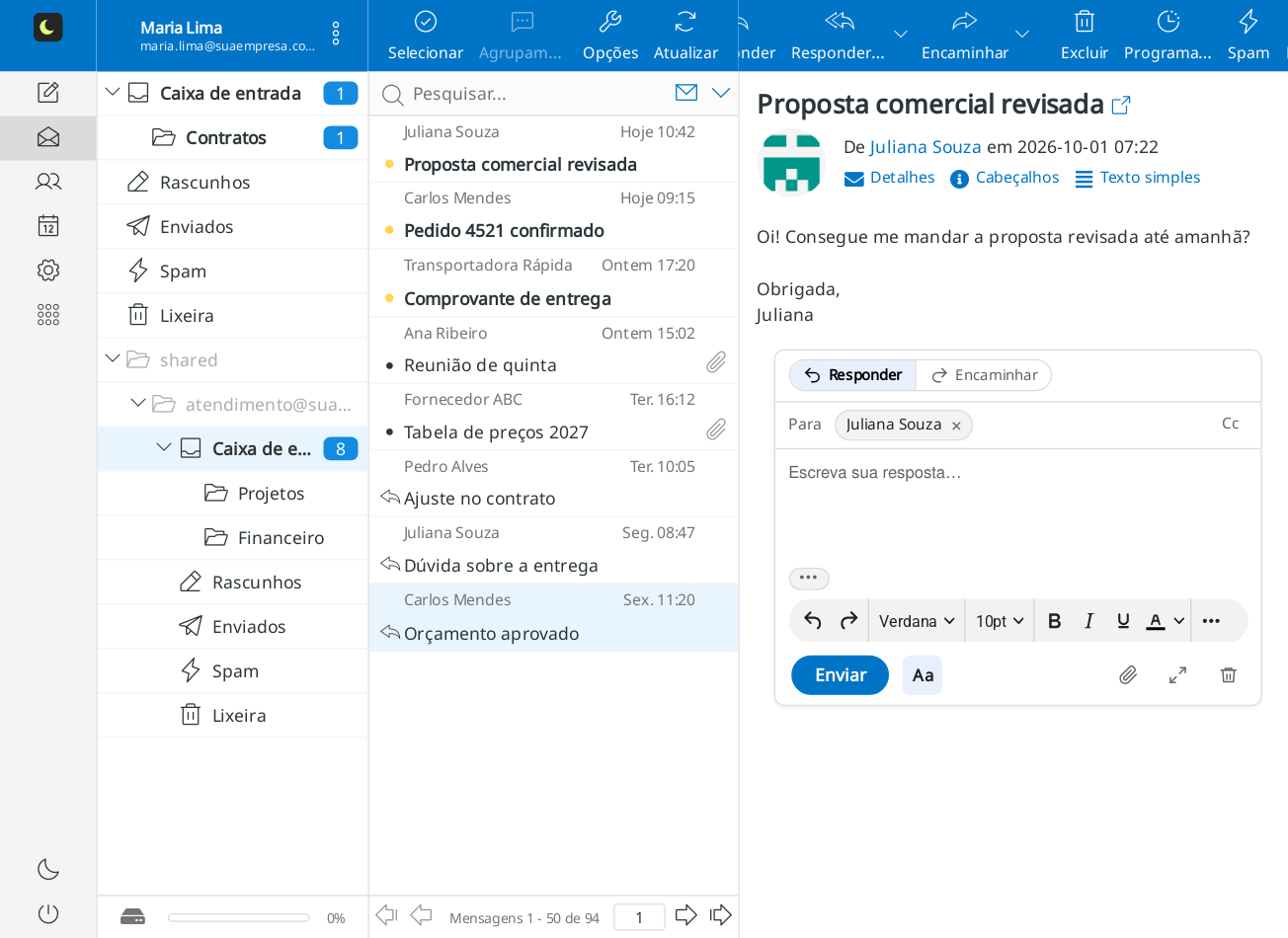Toggle the unread messages envelope filter
This screenshot has height=938, width=1288.
[x=686, y=93]
